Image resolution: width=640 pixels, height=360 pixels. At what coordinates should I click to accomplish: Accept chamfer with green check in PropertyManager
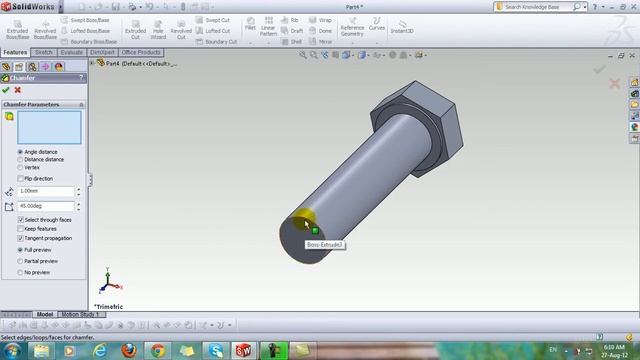pos(6,90)
